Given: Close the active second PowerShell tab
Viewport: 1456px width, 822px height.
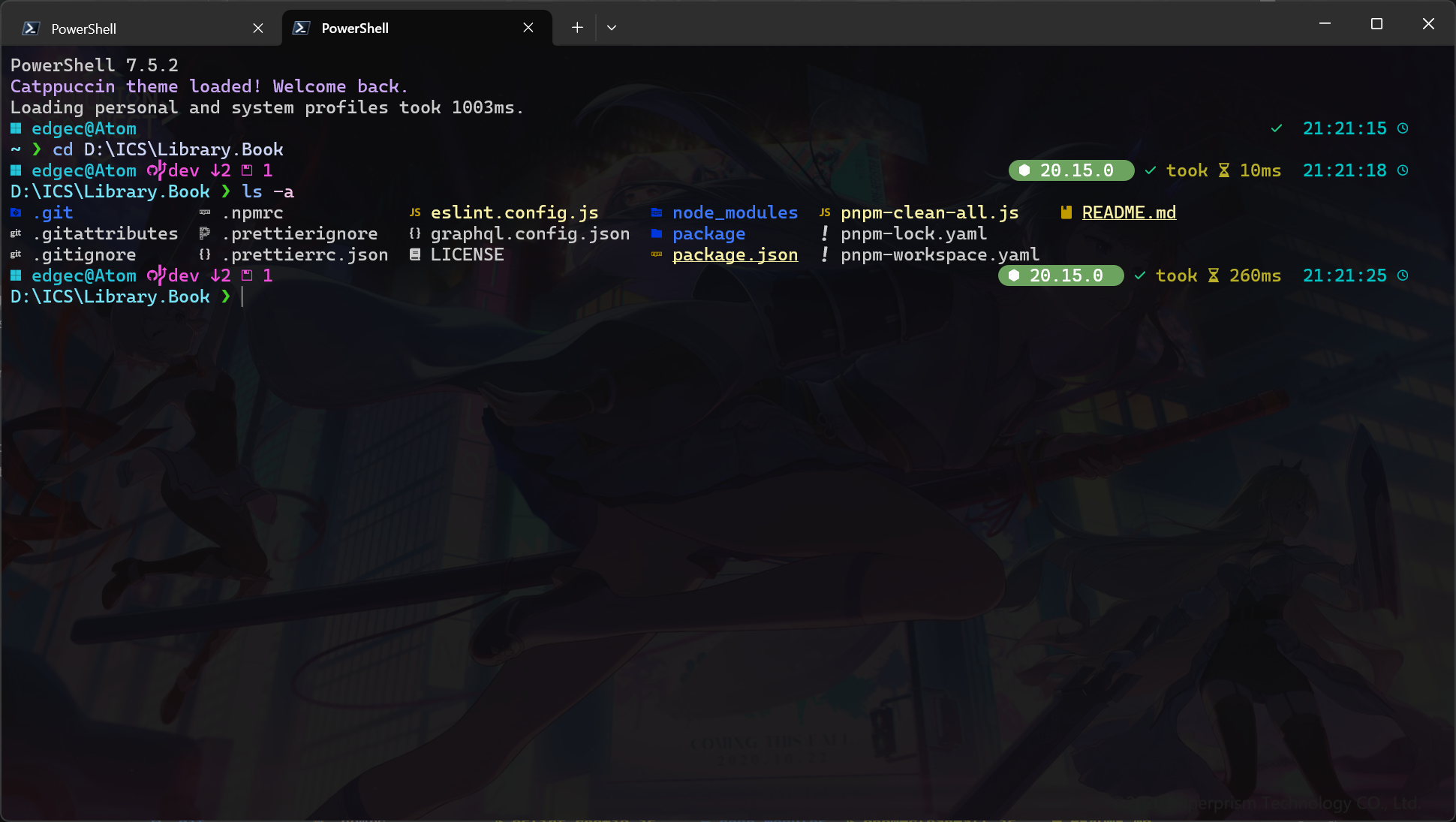Looking at the screenshot, I should [x=528, y=28].
